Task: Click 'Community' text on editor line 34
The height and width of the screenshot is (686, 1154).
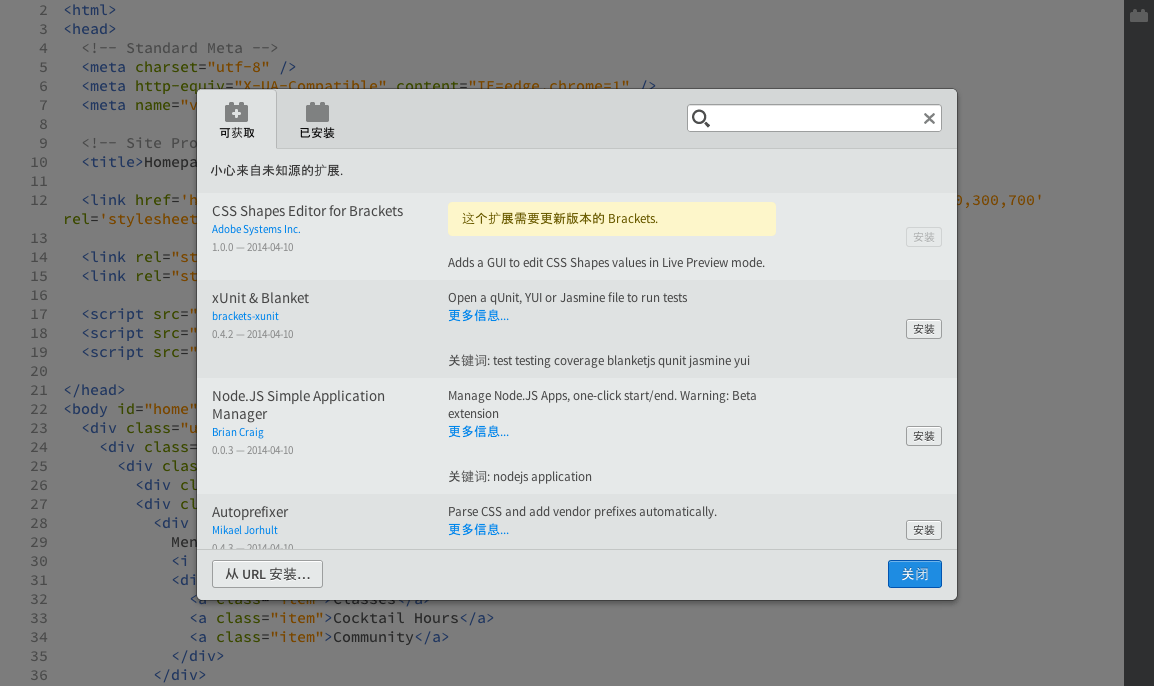Action: click(373, 637)
